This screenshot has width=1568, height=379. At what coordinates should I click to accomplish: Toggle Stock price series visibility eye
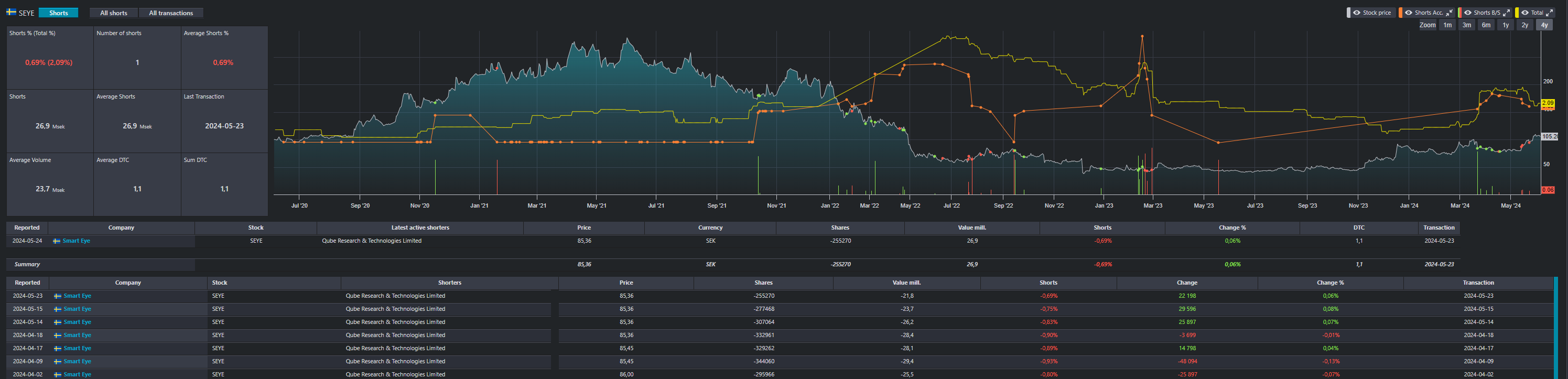coord(1357,13)
